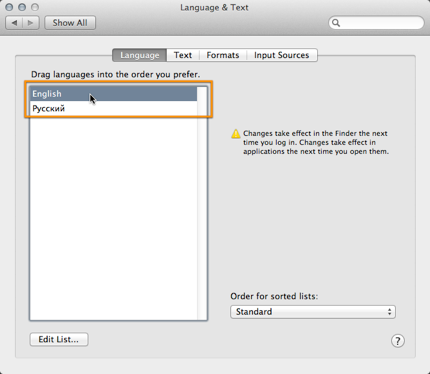430x374 pixels.
Task: Click the Standard dropdown's up-down arrows
Action: [389, 312]
